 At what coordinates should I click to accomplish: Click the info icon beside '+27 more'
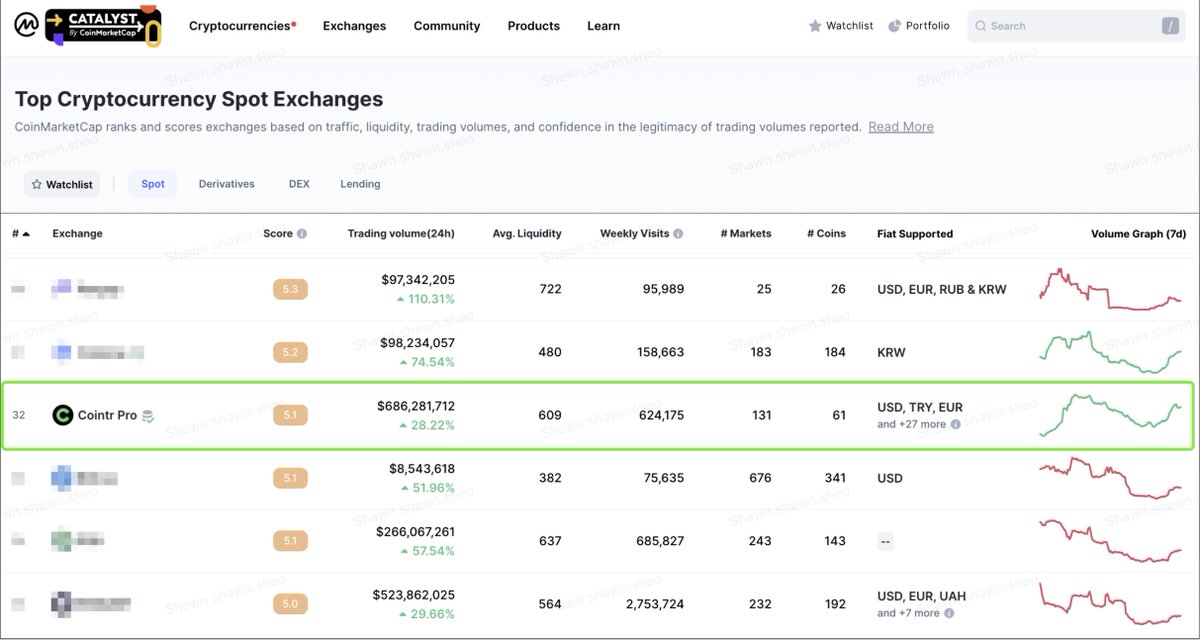click(x=955, y=424)
